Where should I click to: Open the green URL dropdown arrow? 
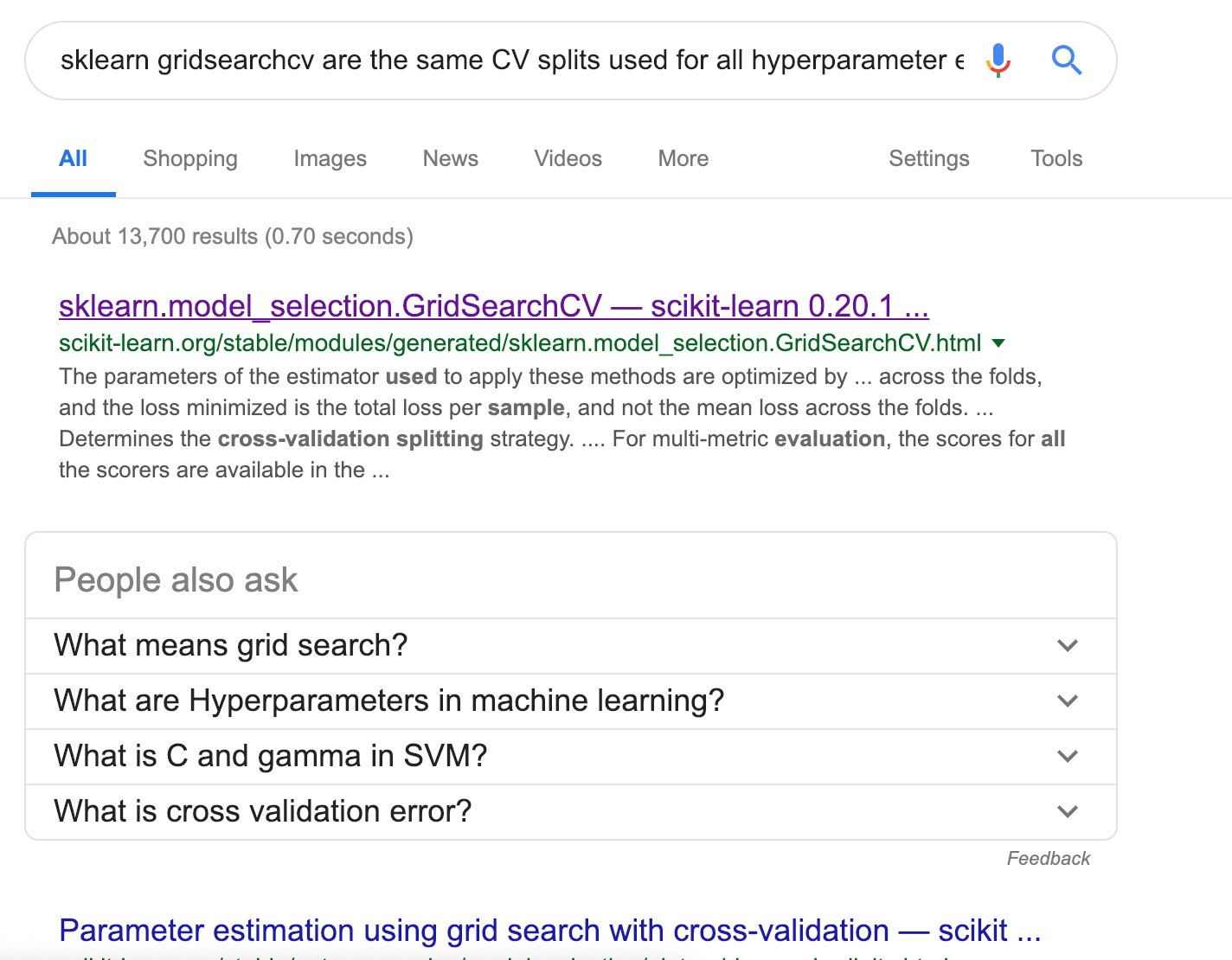999,343
